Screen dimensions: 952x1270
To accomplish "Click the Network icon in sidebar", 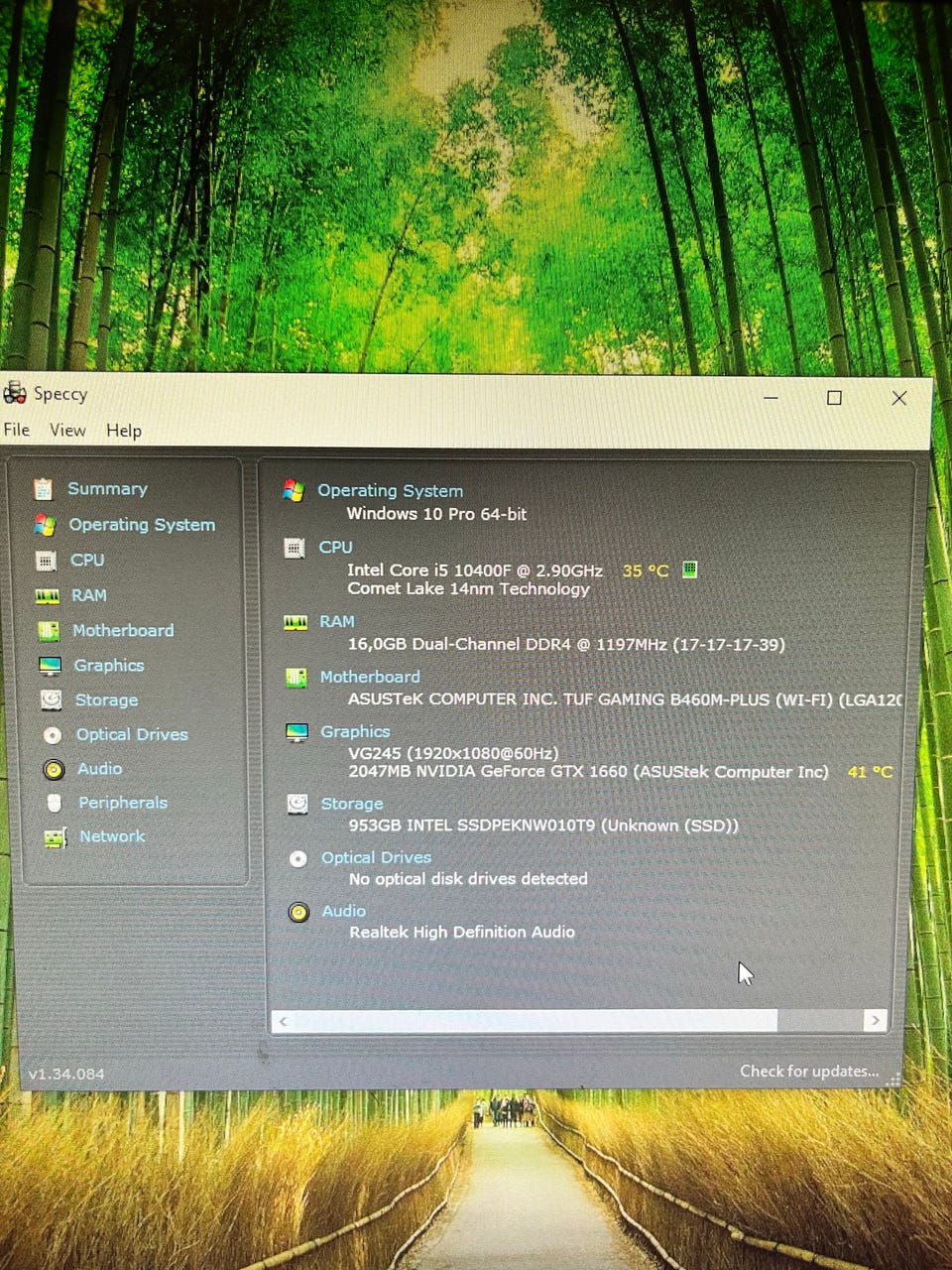I will click(x=56, y=838).
